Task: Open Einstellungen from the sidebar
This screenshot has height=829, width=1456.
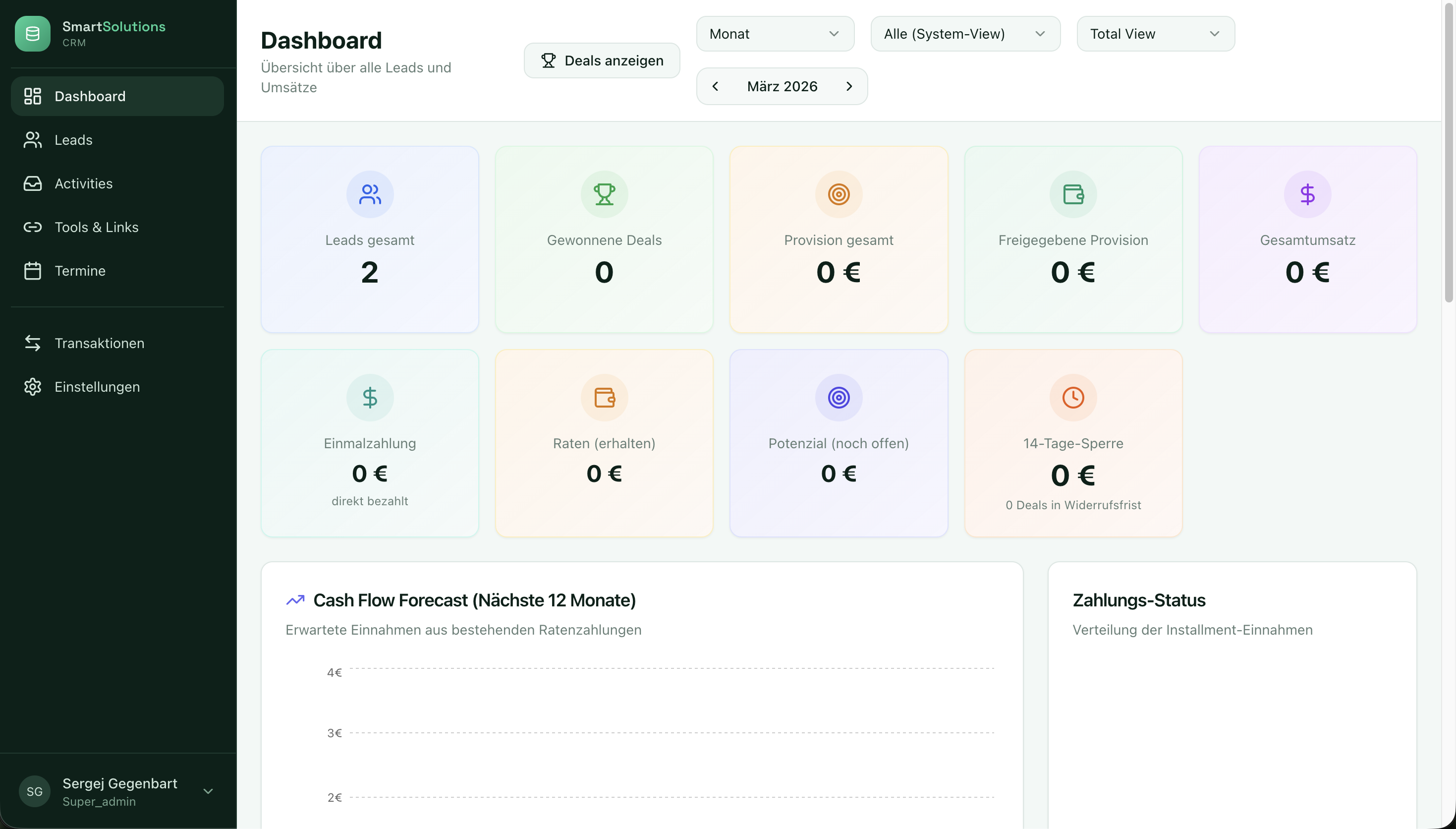Action: point(97,387)
